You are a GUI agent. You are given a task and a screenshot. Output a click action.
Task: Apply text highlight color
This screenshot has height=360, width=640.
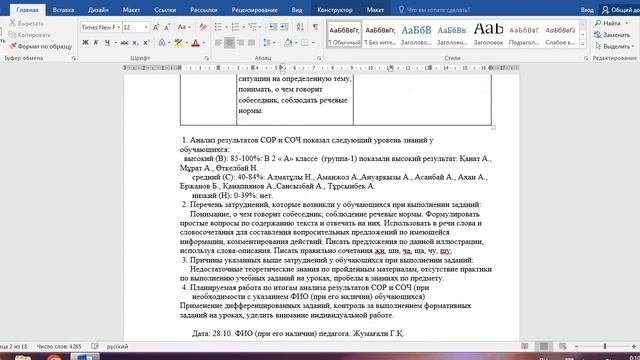(178, 42)
